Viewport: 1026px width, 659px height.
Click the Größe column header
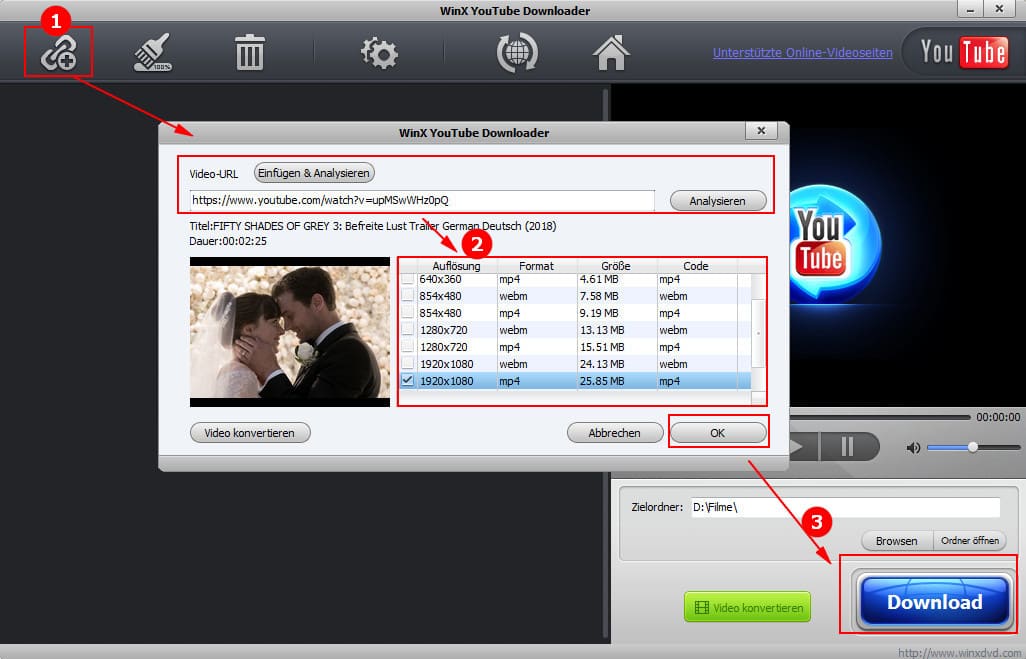coord(616,266)
